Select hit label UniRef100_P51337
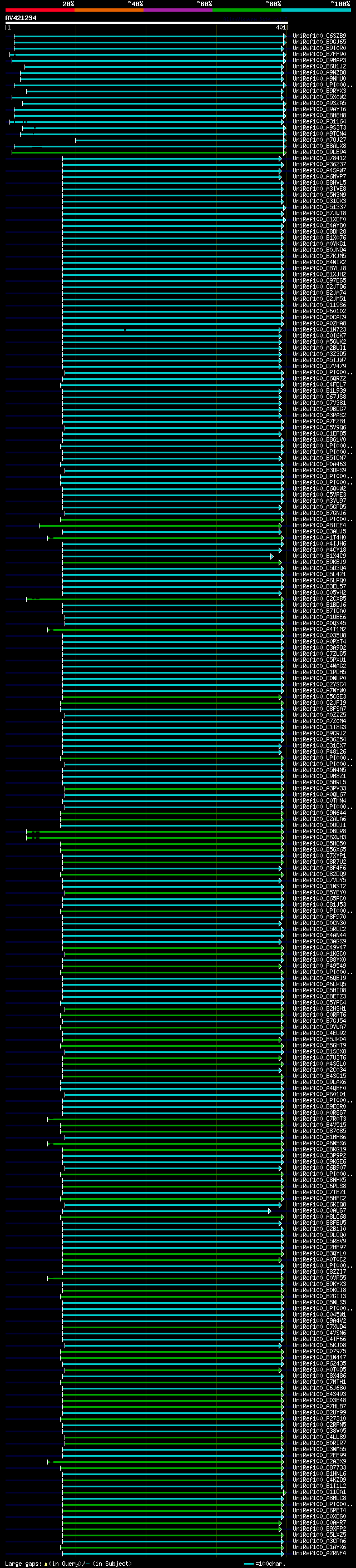Viewport: 356px width, 1568px height. click(319, 207)
